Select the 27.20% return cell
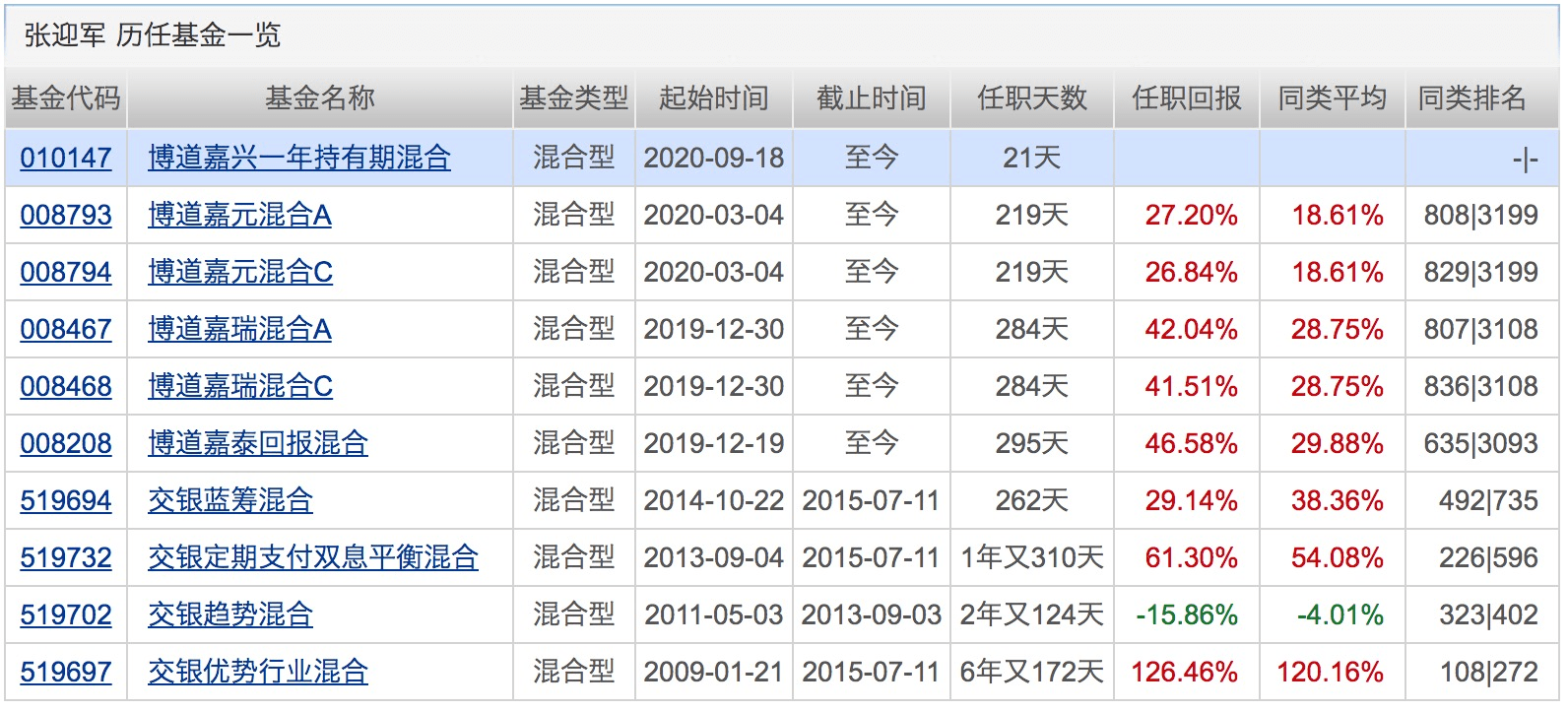The height and width of the screenshot is (711, 1568). coord(1187,215)
